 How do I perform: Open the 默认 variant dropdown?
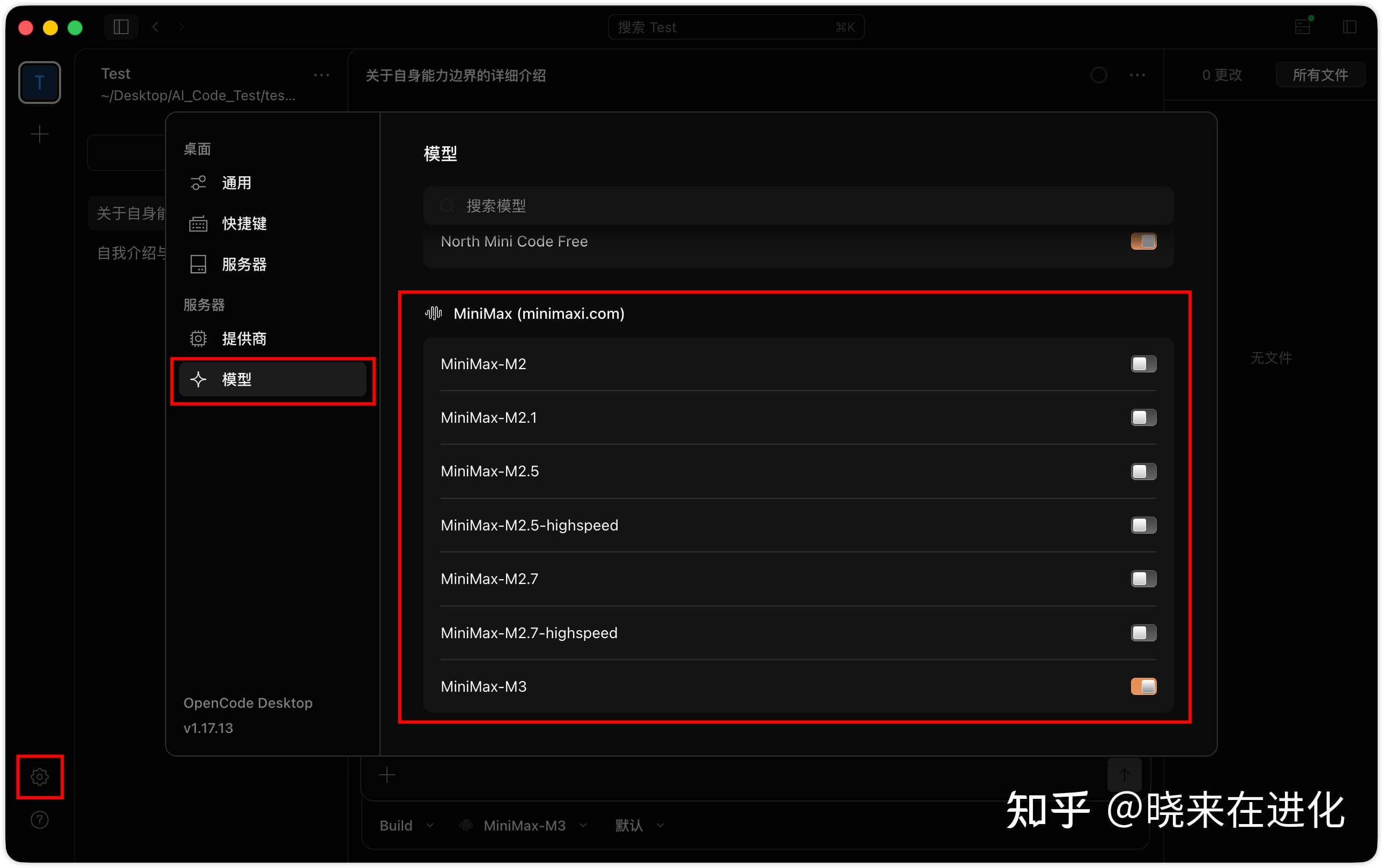click(x=640, y=826)
